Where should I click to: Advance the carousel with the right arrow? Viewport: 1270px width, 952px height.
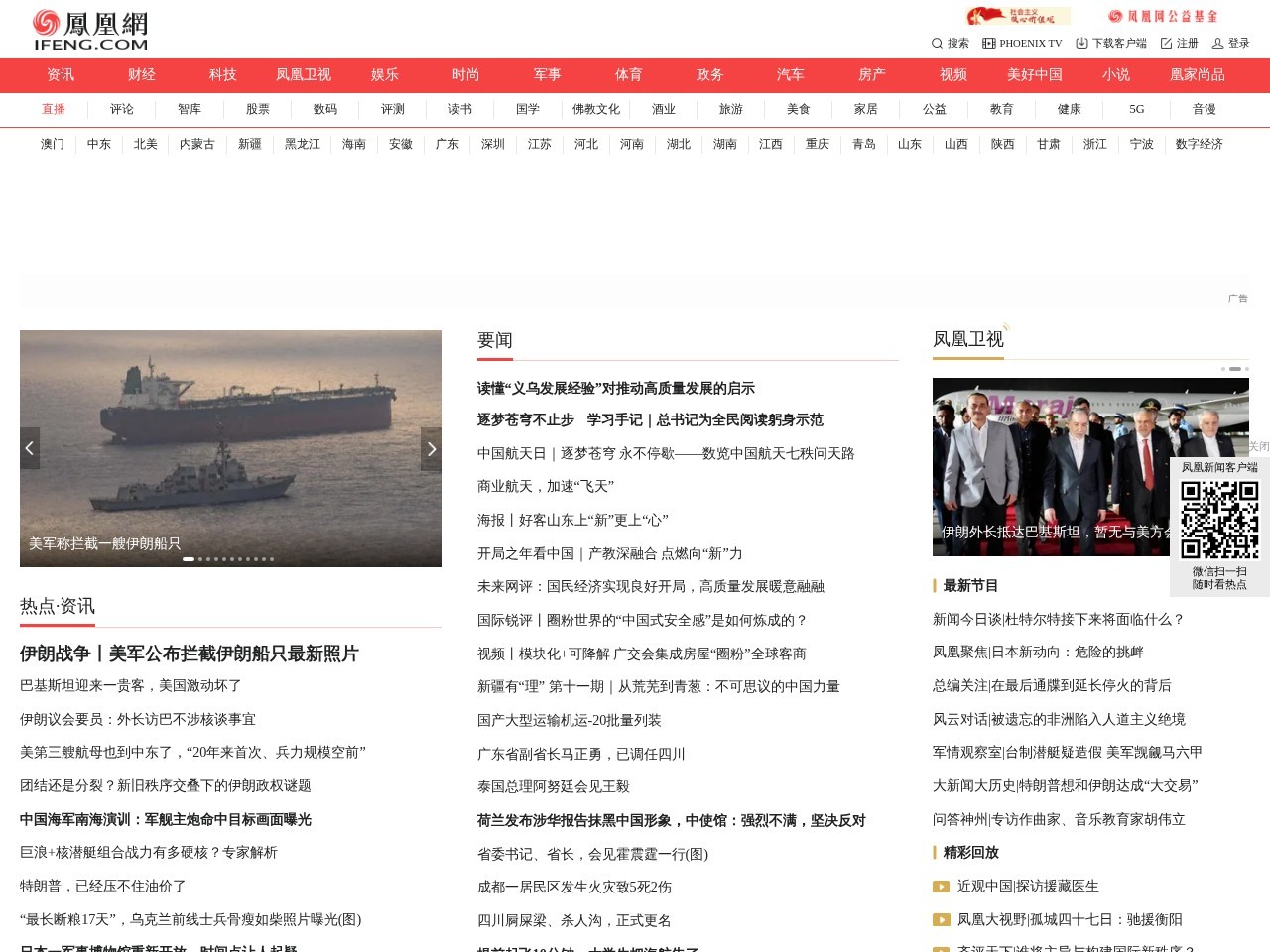431,448
